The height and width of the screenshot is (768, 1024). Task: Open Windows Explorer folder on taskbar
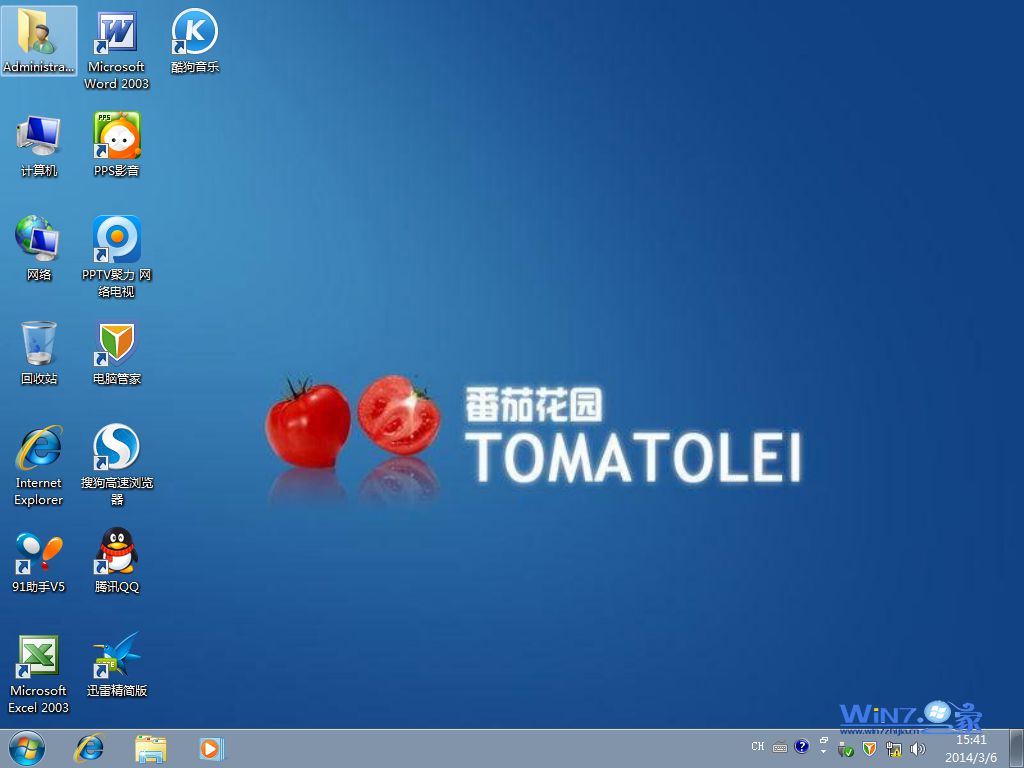(x=150, y=748)
